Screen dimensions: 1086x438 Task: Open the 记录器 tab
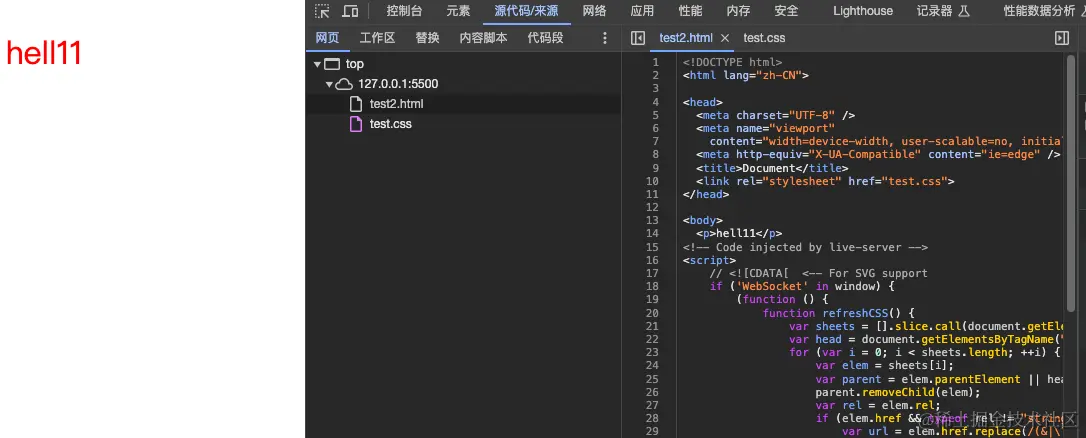tap(943, 11)
